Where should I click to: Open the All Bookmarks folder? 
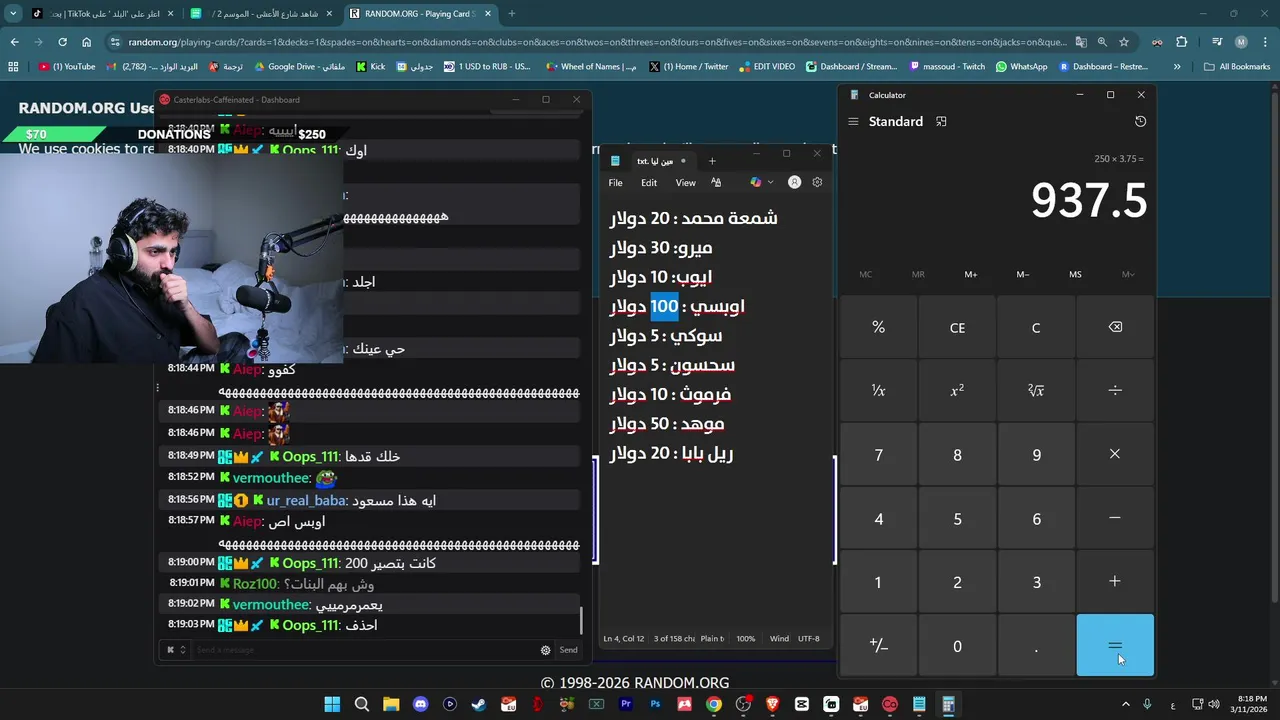tap(1237, 67)
